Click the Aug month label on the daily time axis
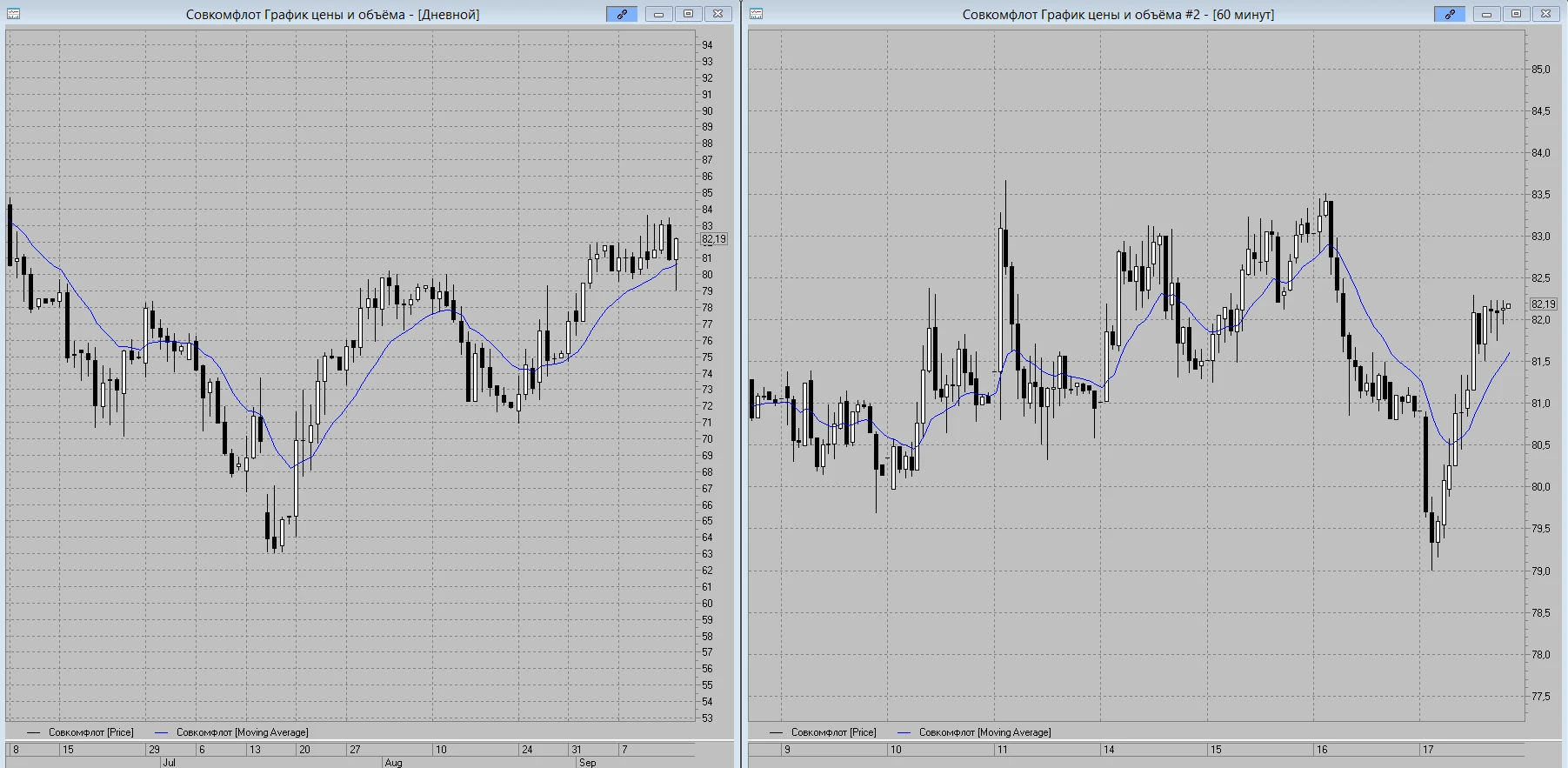 click(x=394, y=763)
